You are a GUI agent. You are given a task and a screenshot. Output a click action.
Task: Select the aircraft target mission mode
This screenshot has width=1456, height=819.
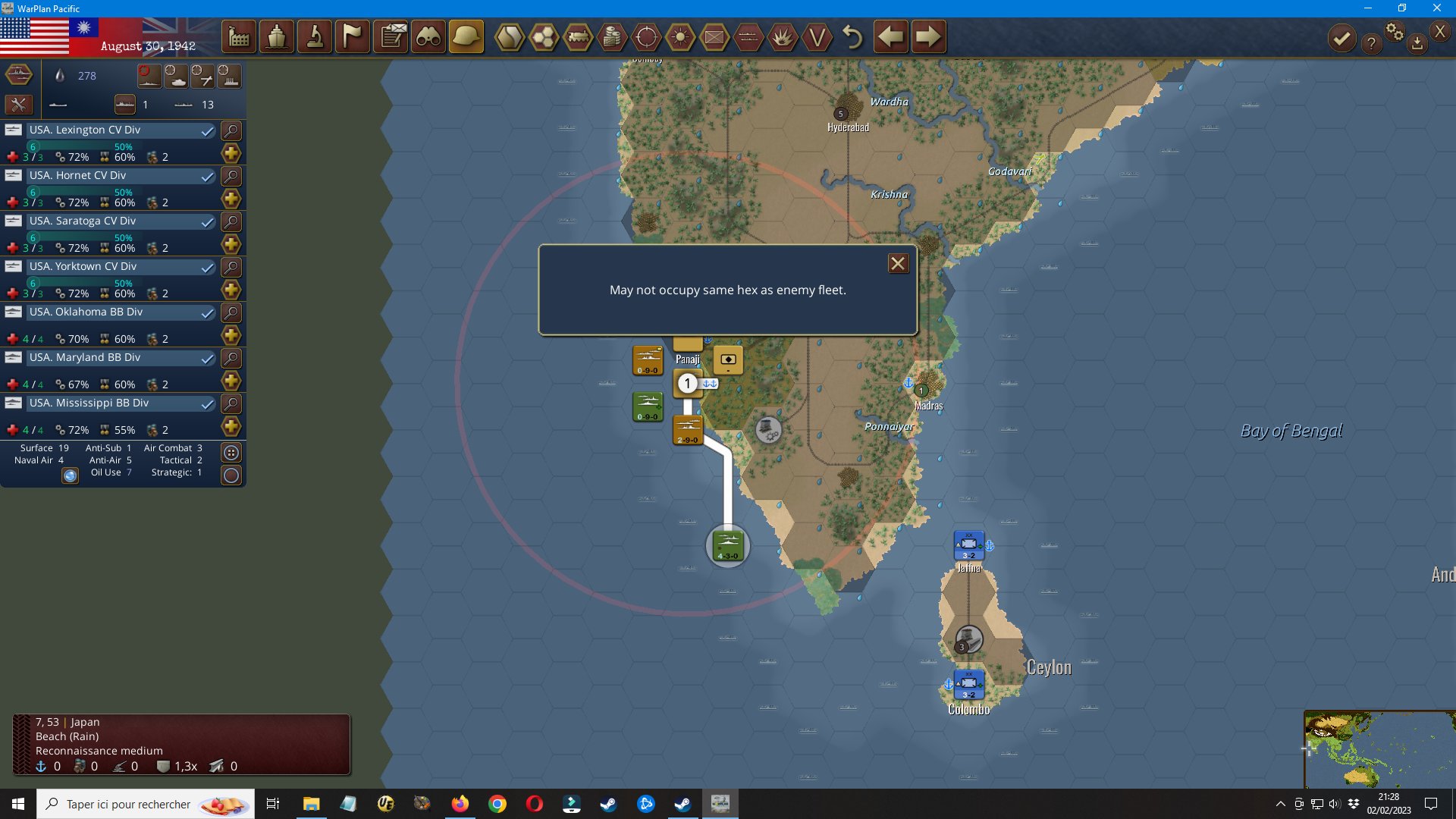pos(202,76)
